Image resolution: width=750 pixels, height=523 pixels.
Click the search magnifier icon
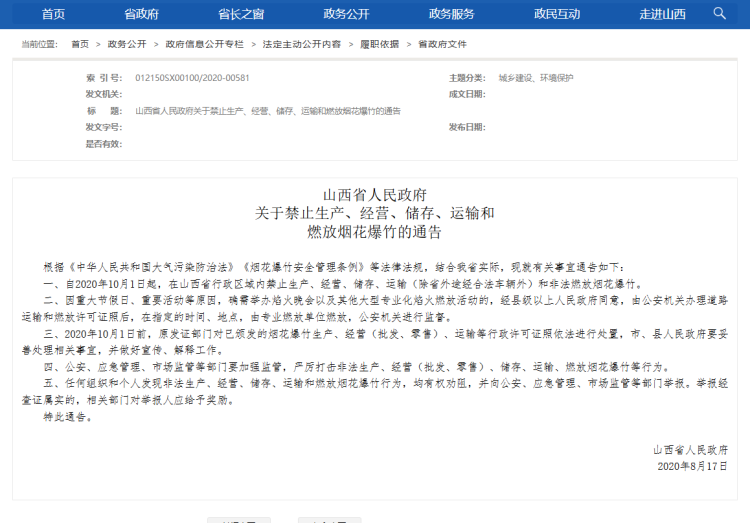(x=720, y=13)
